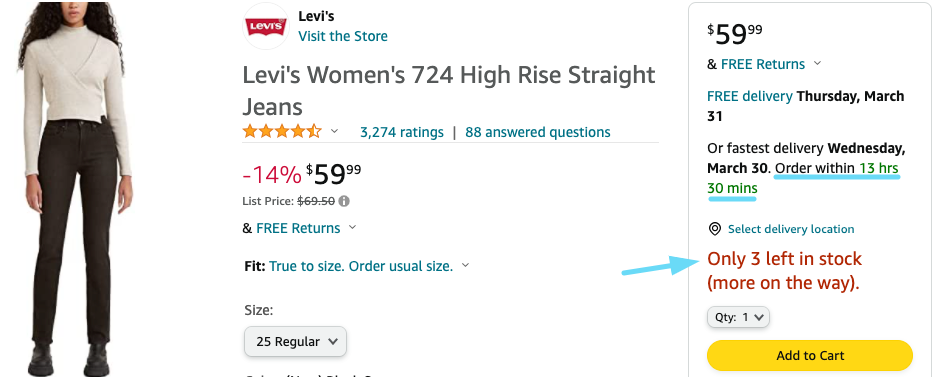The width and height of the screenshot is (934, 377).
Task: Click the Levi's brand logo
Action: coord(266,26)
